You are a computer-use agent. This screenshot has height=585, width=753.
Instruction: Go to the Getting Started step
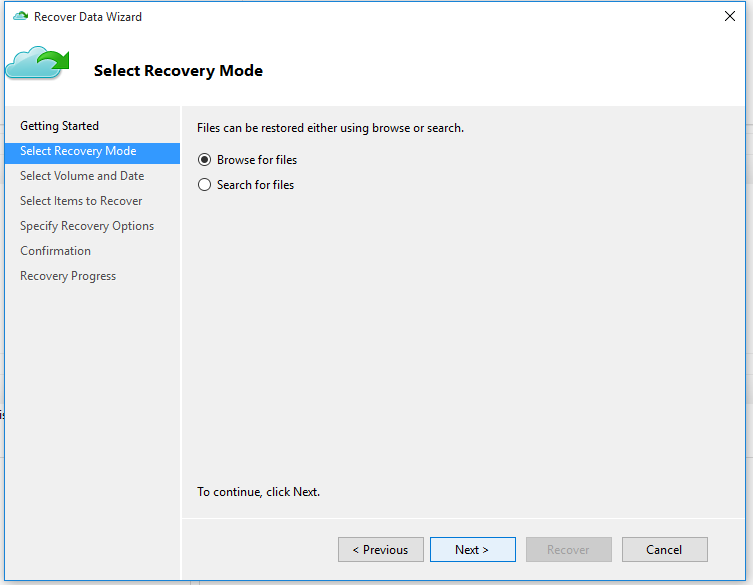59,126
